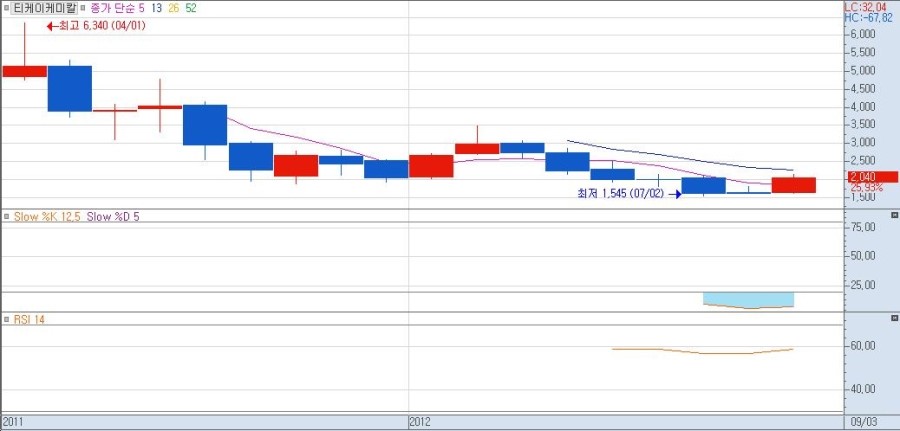Click the 최고 6,340 (04/01) high annotation
Image resolution: width=900 pixels, height=431 pixels.
point(96,26)
